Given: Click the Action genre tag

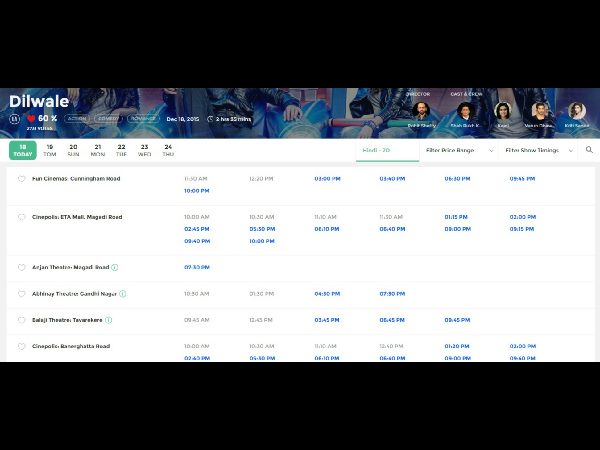Looking at the screenshot, I should (x=77, y=119).
